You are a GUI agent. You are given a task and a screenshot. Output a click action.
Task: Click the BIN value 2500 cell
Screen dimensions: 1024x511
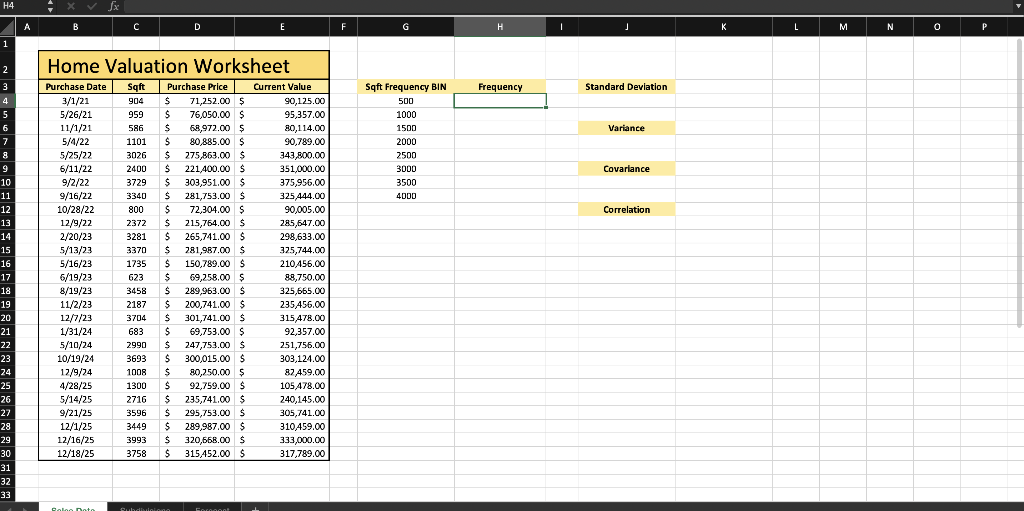tap(406, 156)
